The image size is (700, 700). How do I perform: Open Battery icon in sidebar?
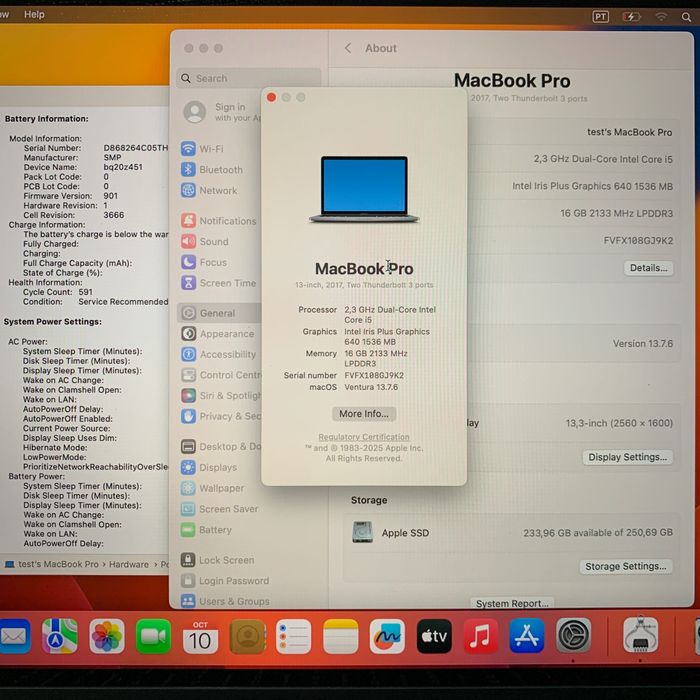pos(188,530)
